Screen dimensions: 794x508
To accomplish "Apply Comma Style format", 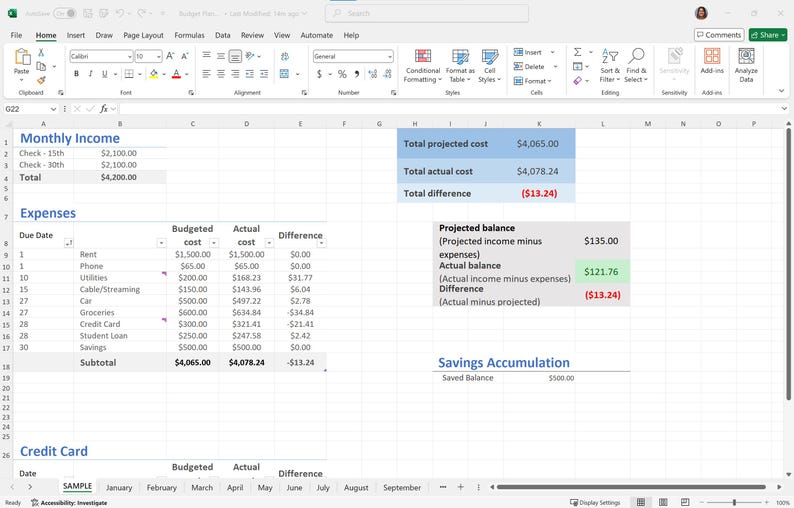I will (x=357, y=74).
